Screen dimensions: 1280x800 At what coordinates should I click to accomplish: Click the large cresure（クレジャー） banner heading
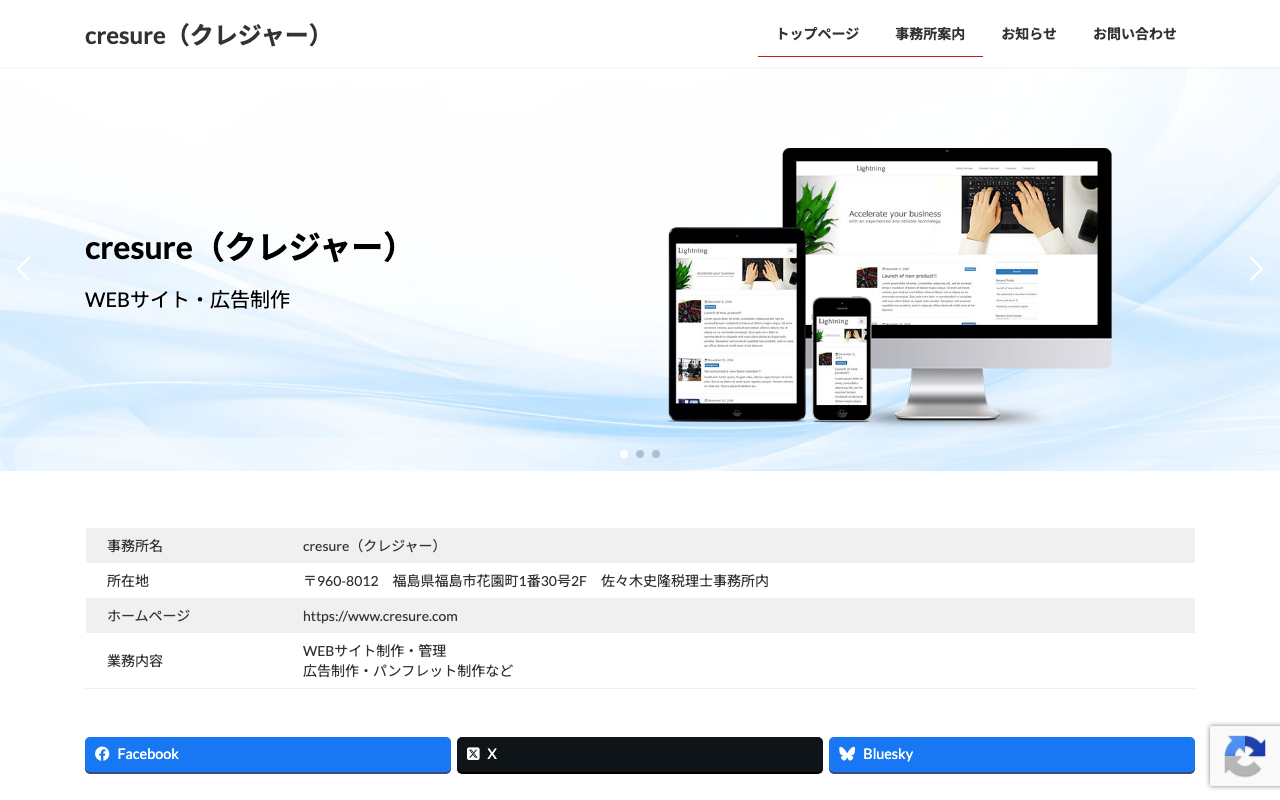point(243,247)
